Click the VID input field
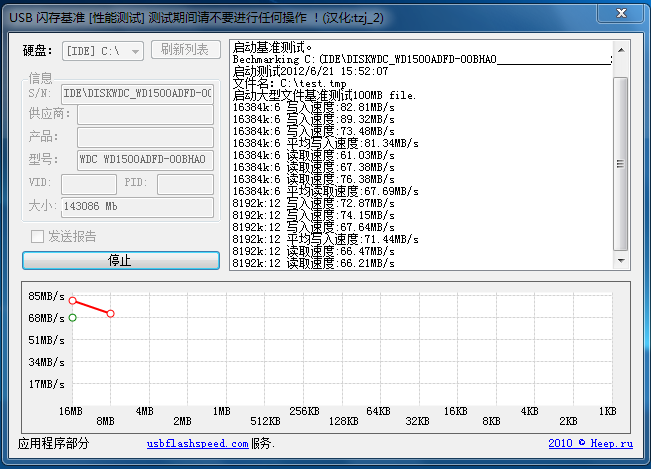Image resolution: width=651 pixels, height=469 pixels. pos(88,184)
